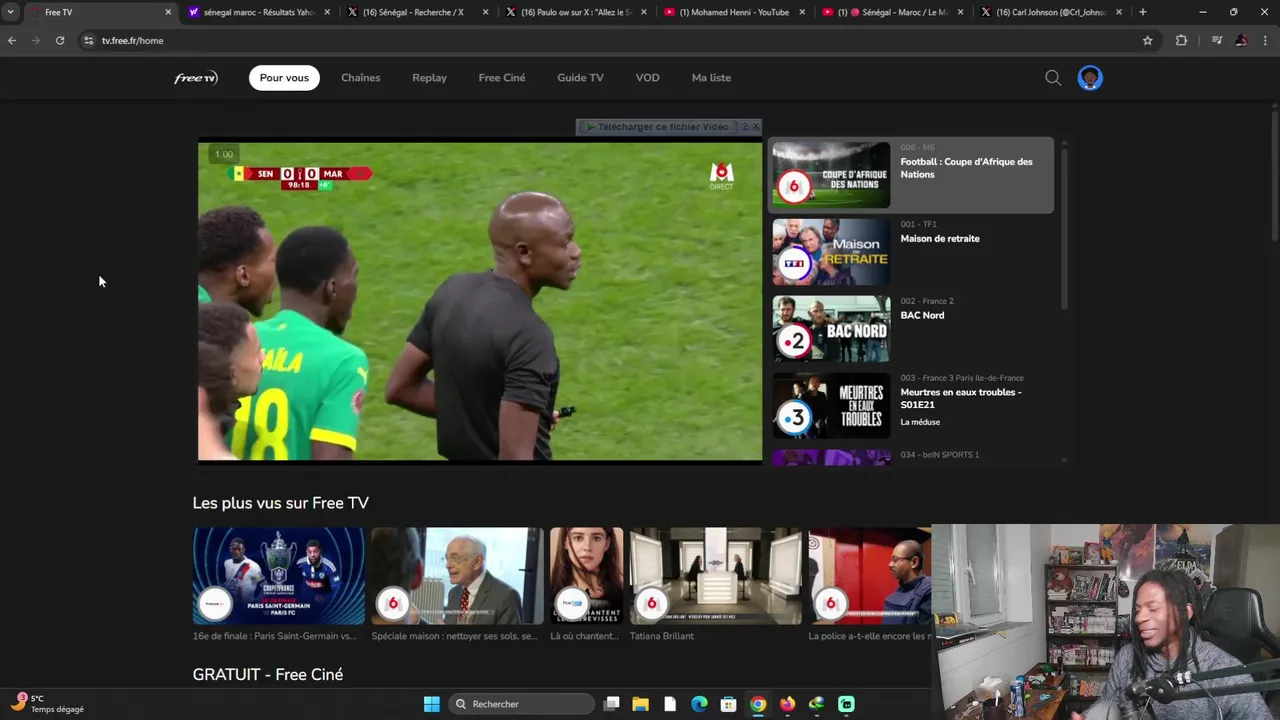
Task: Click the 'GRATUIT - Free Ciné' heading
Action: 267,675
